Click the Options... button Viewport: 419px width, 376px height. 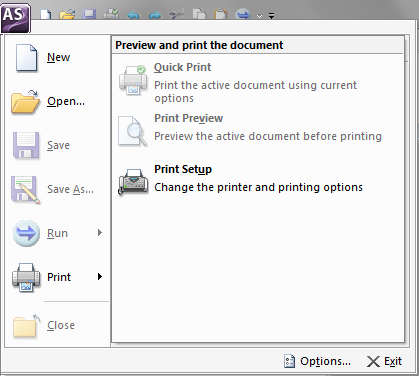[x=317, y=361]
